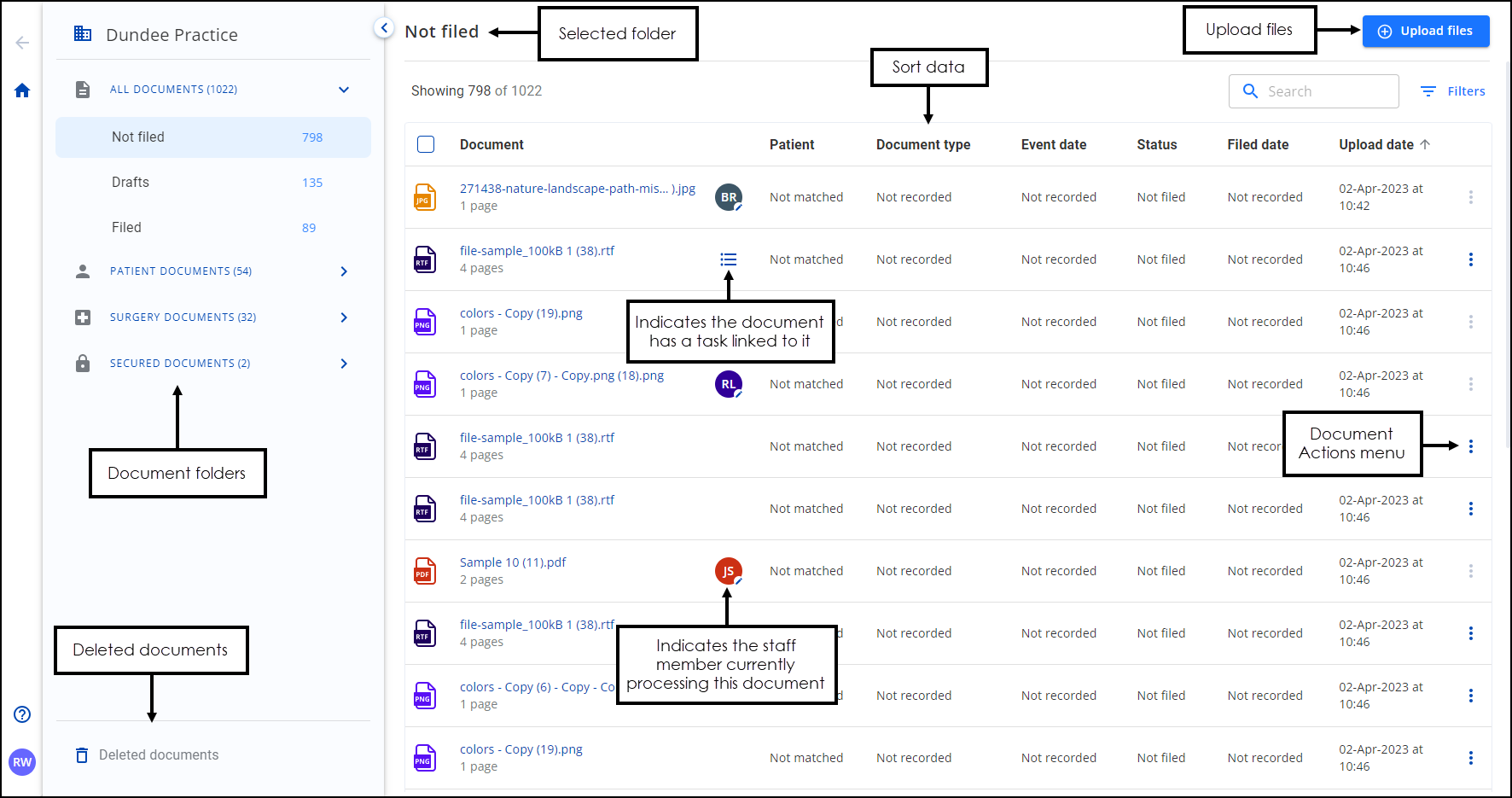Image resolution: width=1512 pixels, height=798 pixels.
Task: Click the RW user avatar
Action: [22, 762]
